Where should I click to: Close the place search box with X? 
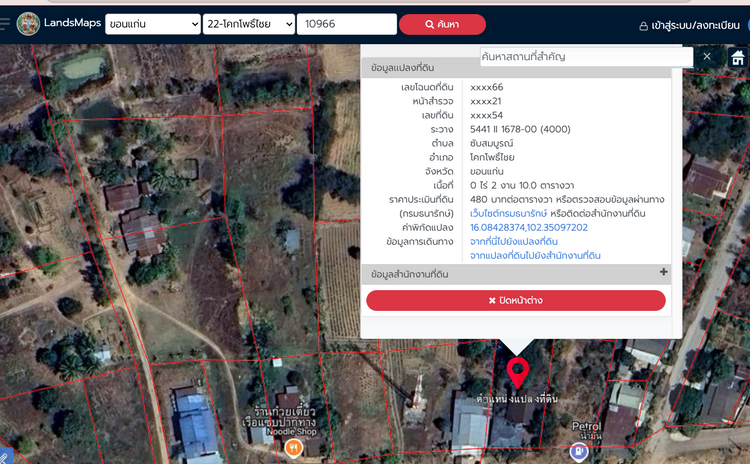tap(706, 56)
